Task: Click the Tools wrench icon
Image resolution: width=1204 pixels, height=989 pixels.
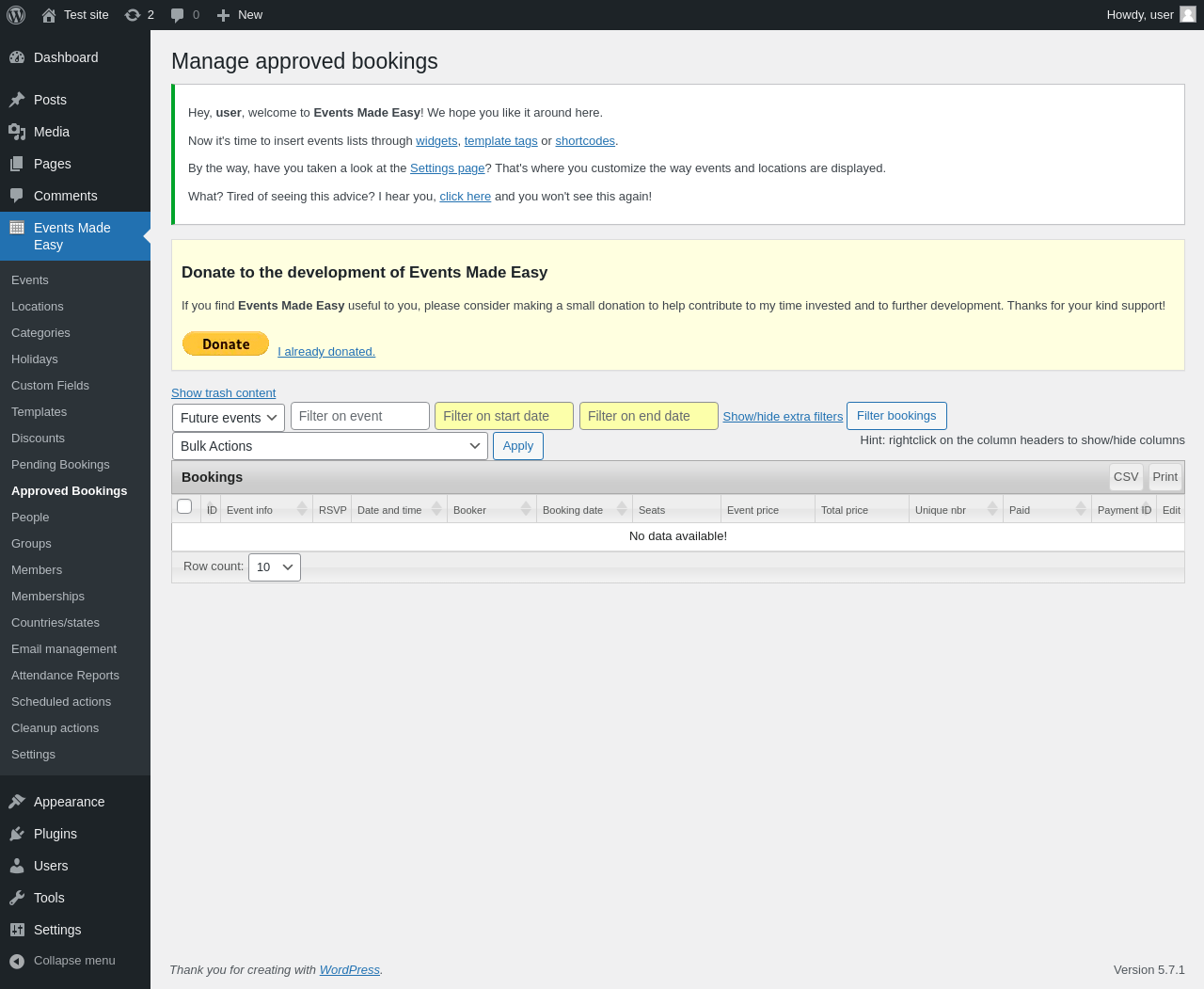Action: (17, 898)
